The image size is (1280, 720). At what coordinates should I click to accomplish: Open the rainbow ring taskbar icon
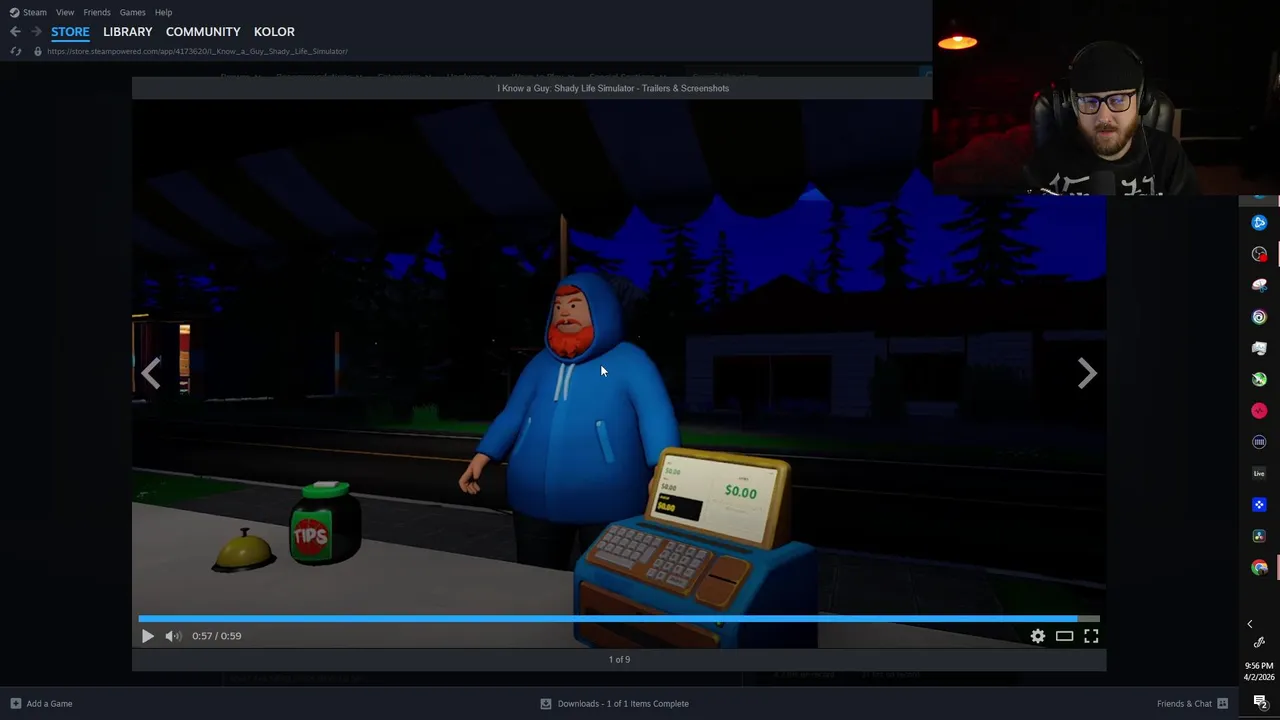pos(1259,317)
